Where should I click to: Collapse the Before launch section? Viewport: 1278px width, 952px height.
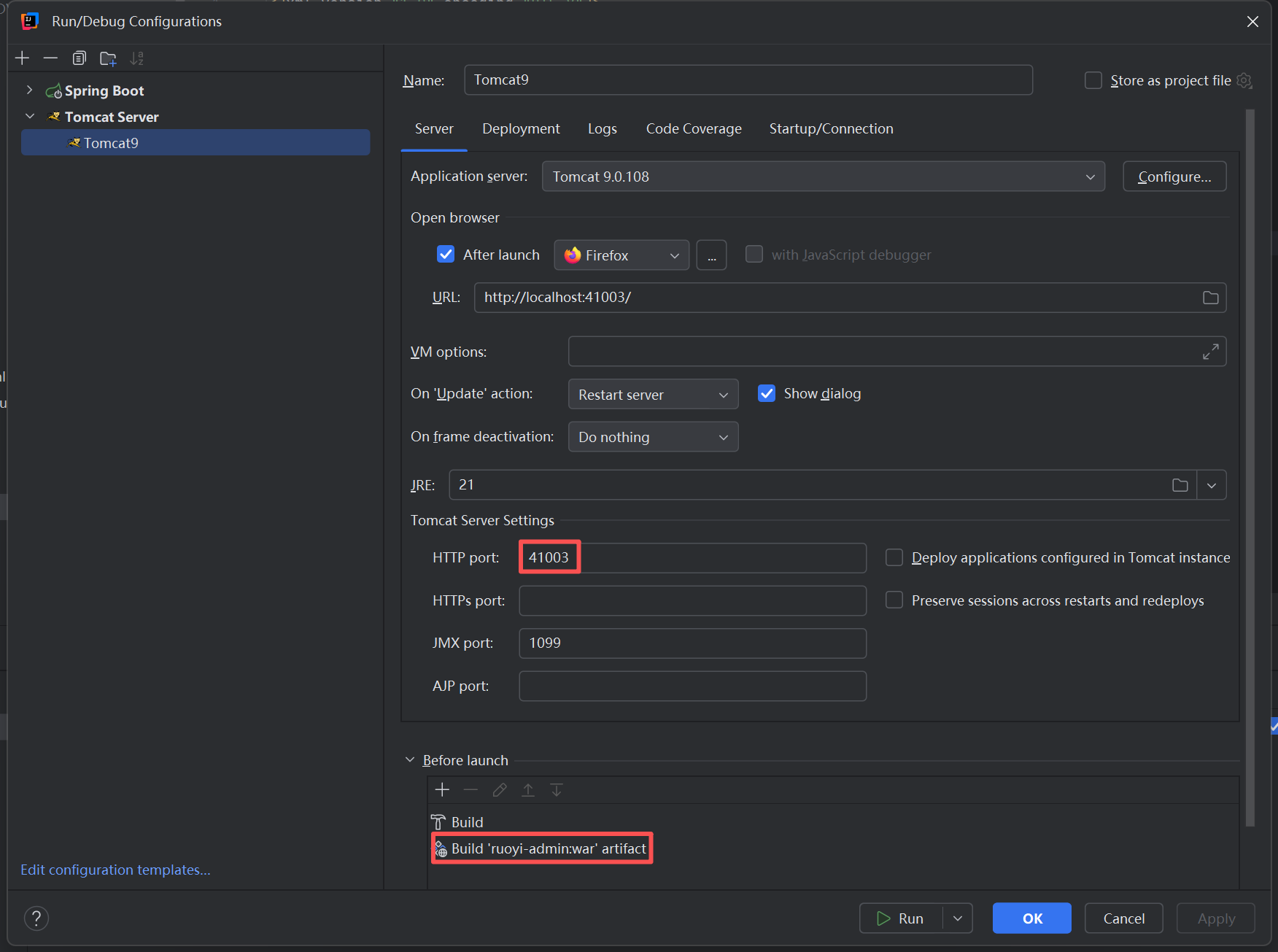tap(410, 760)
